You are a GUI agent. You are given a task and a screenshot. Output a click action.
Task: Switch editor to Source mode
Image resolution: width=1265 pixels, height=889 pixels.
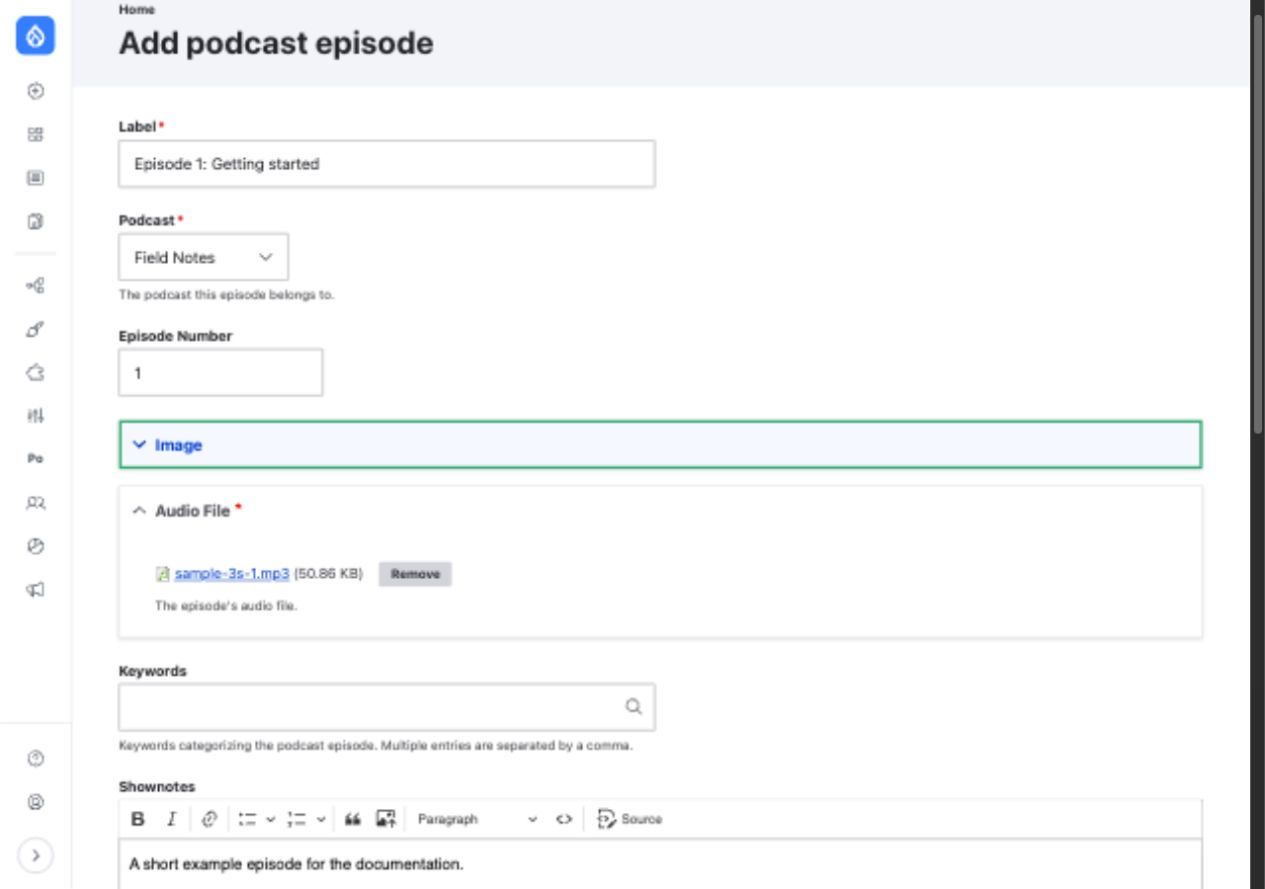[x=630, y=819]
